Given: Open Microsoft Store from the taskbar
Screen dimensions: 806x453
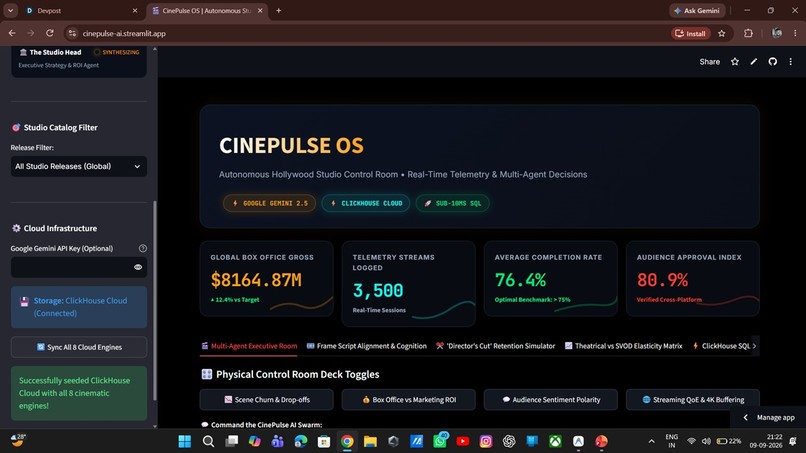Looking at the screenshot, I should point(324,441).
